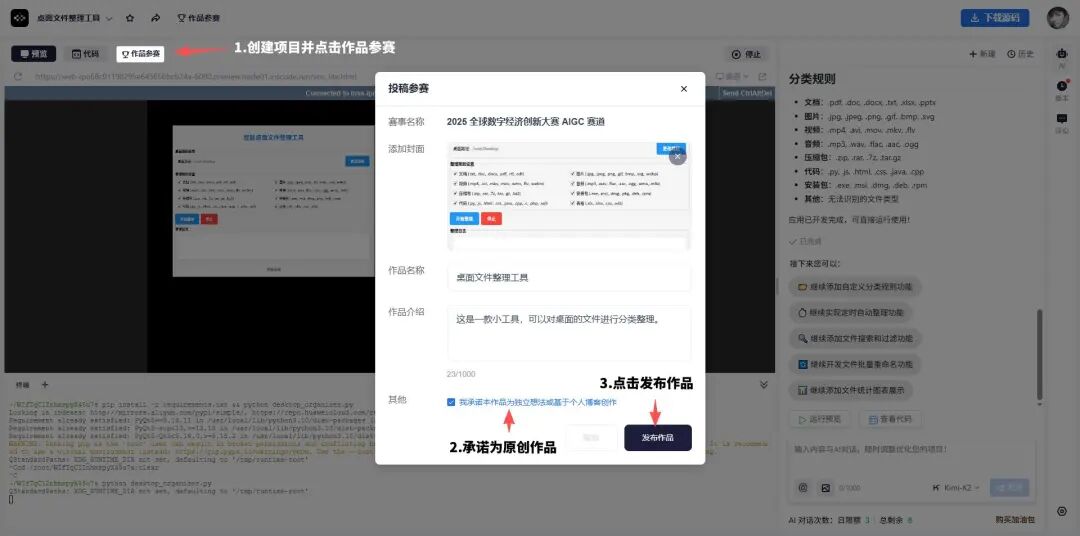Edit the 作品介绍 description text area
Image resolution: width=1080 pixels, height=536 pixels.
[x=569, y=333]
